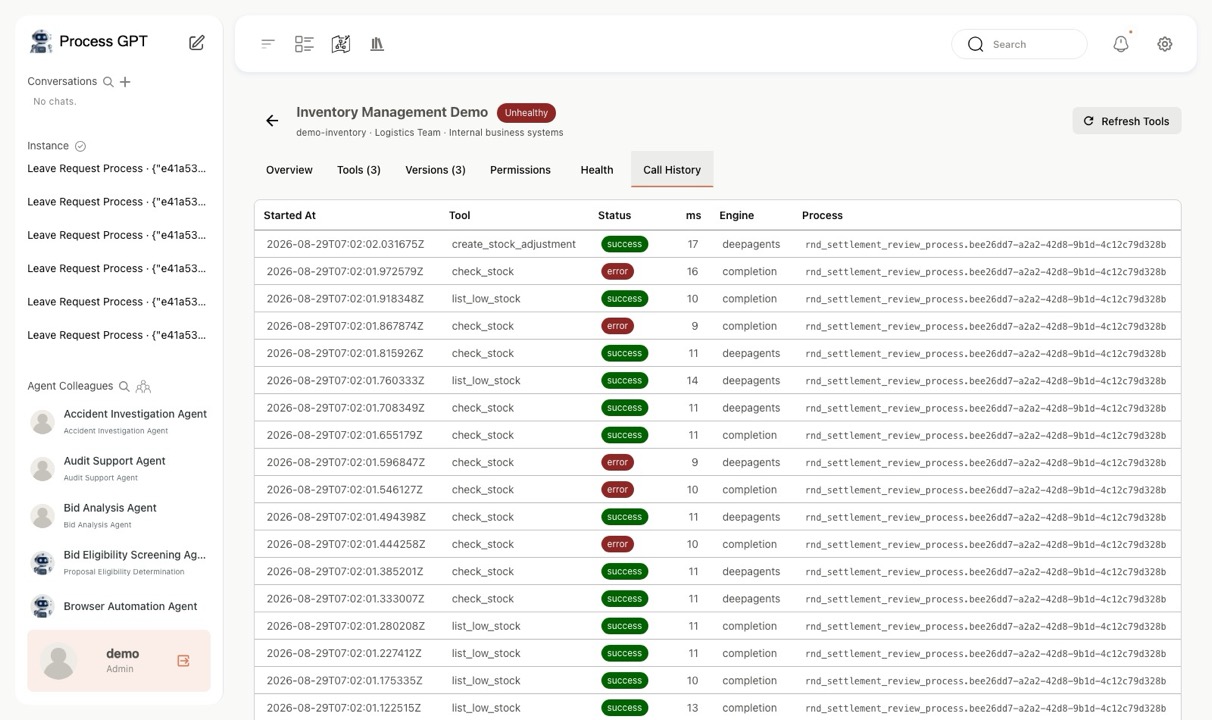Image resolution: width=1212 pixels, height=720 pixels.
Task: Click the success badge in the 07:02:01.227412Z row
Action: pos(624,653)
